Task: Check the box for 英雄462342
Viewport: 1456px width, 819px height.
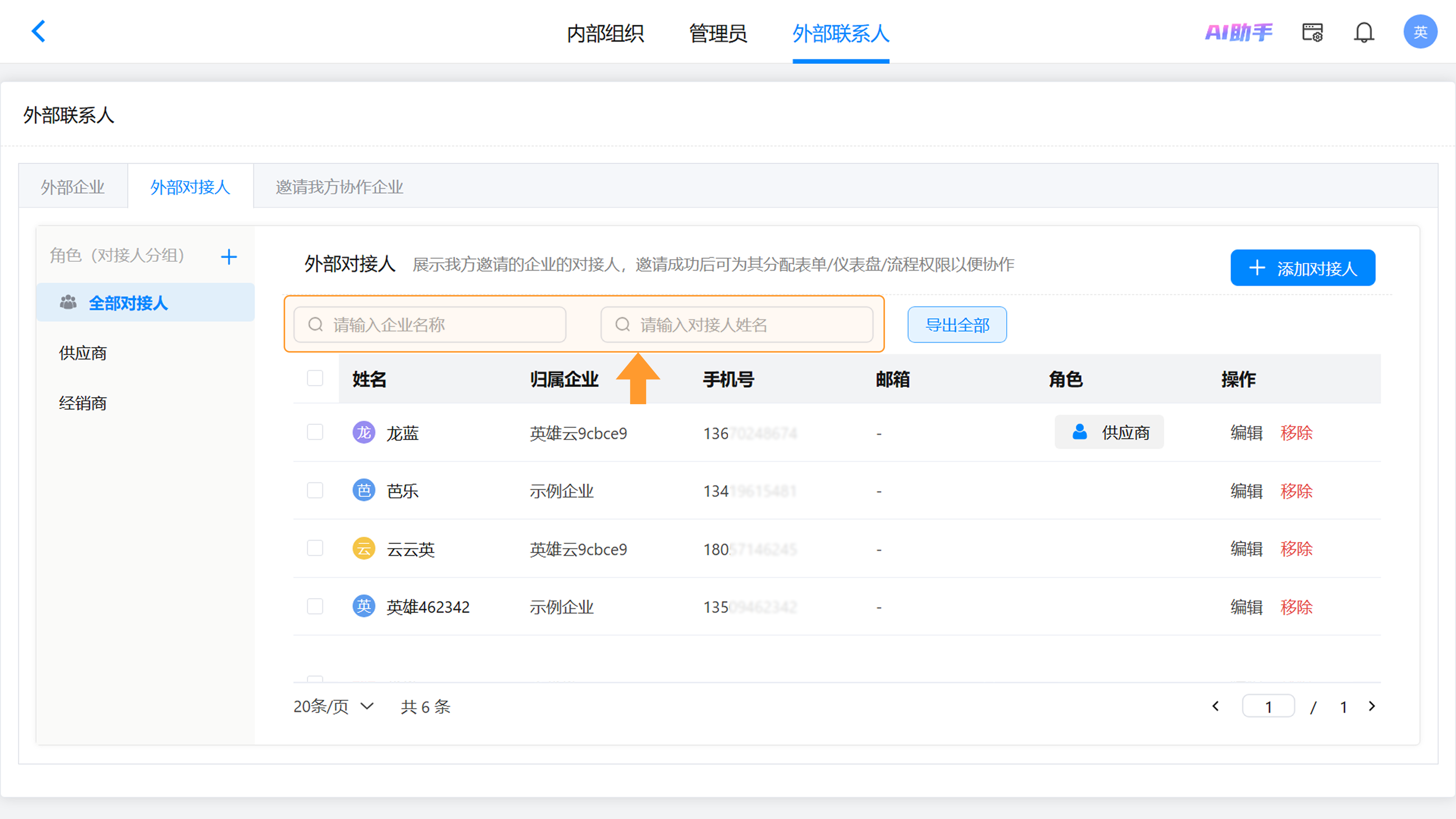Action: pos(315,607)
